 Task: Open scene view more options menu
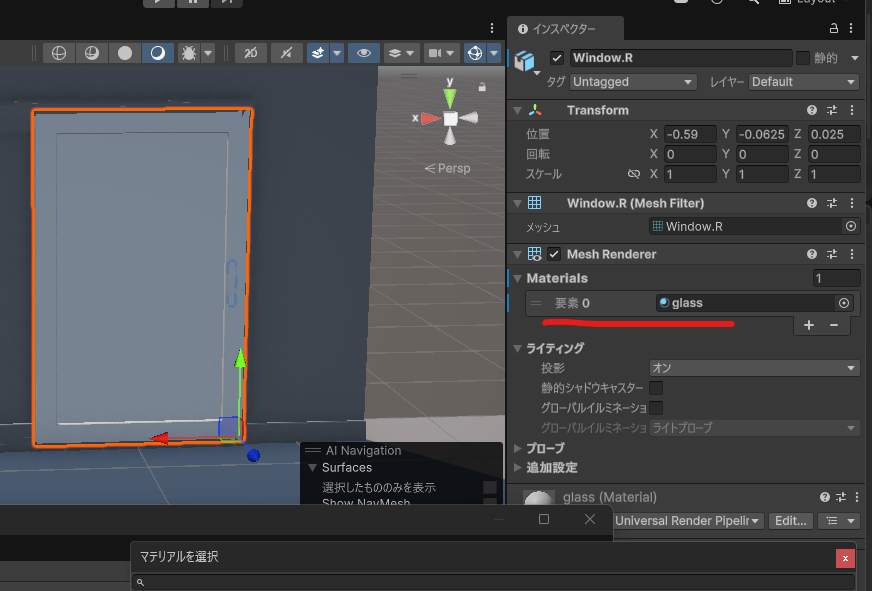(492, 28)
